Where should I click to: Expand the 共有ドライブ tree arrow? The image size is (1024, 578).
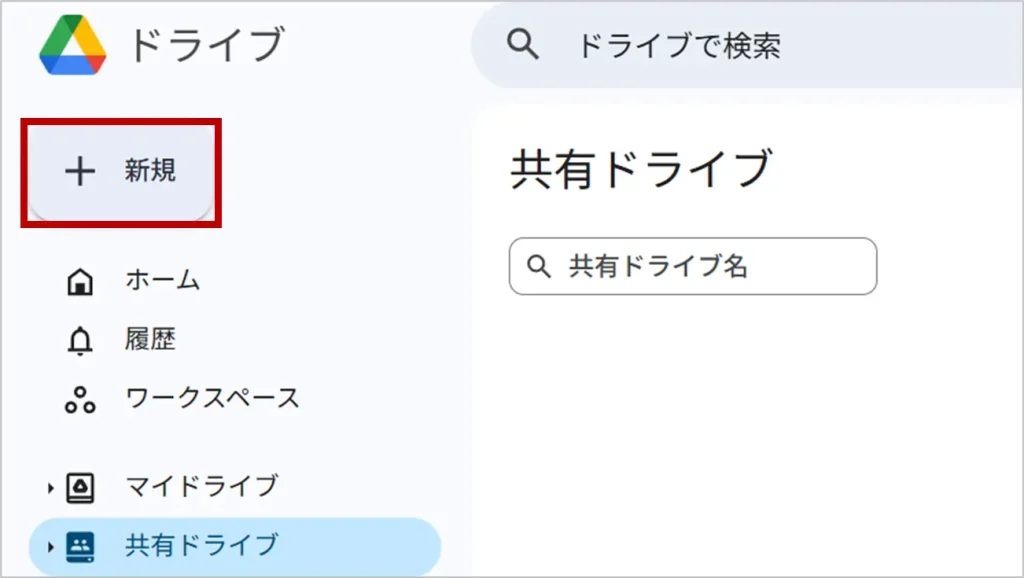[50, 547]
